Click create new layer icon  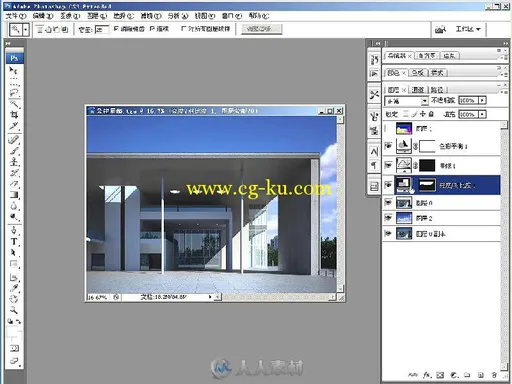pyautogui.click(x=480, y=375)
